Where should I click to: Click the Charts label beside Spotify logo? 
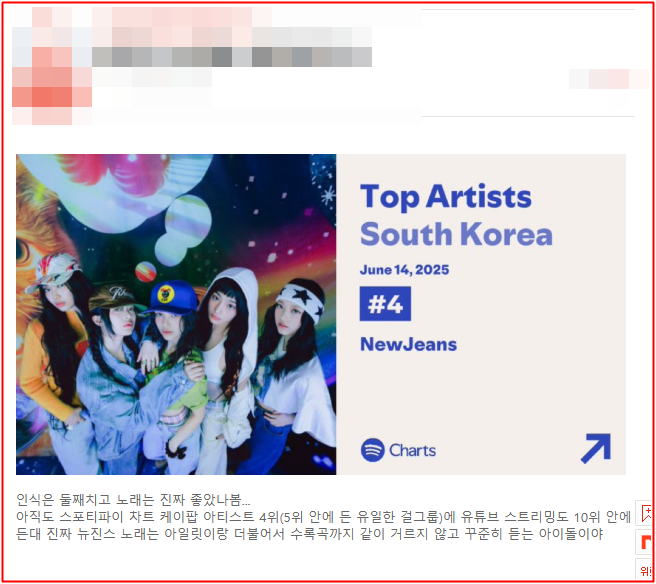412,451
